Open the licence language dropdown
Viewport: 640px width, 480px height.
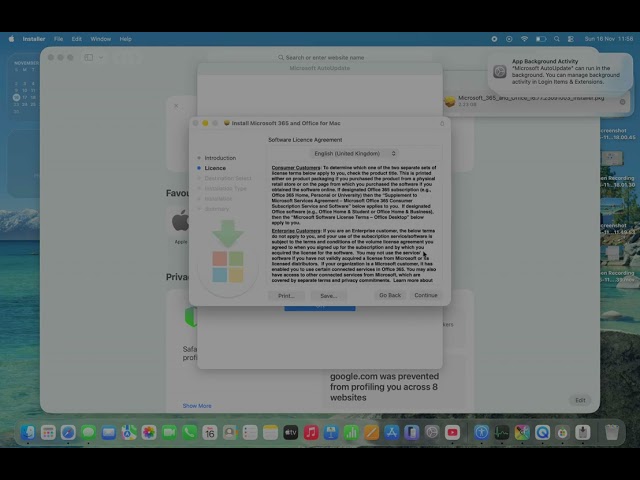coord(354,153)
